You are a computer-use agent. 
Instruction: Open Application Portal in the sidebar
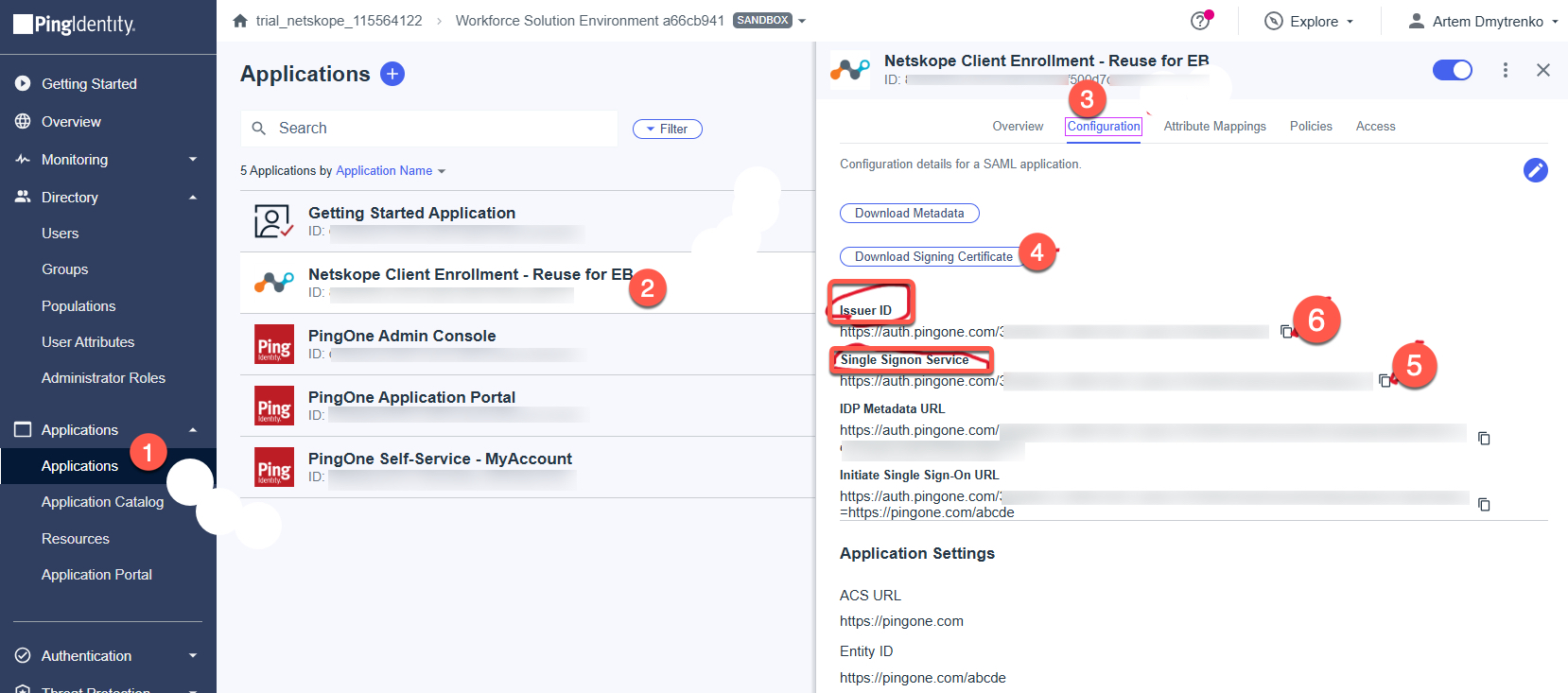click(96, 575)
